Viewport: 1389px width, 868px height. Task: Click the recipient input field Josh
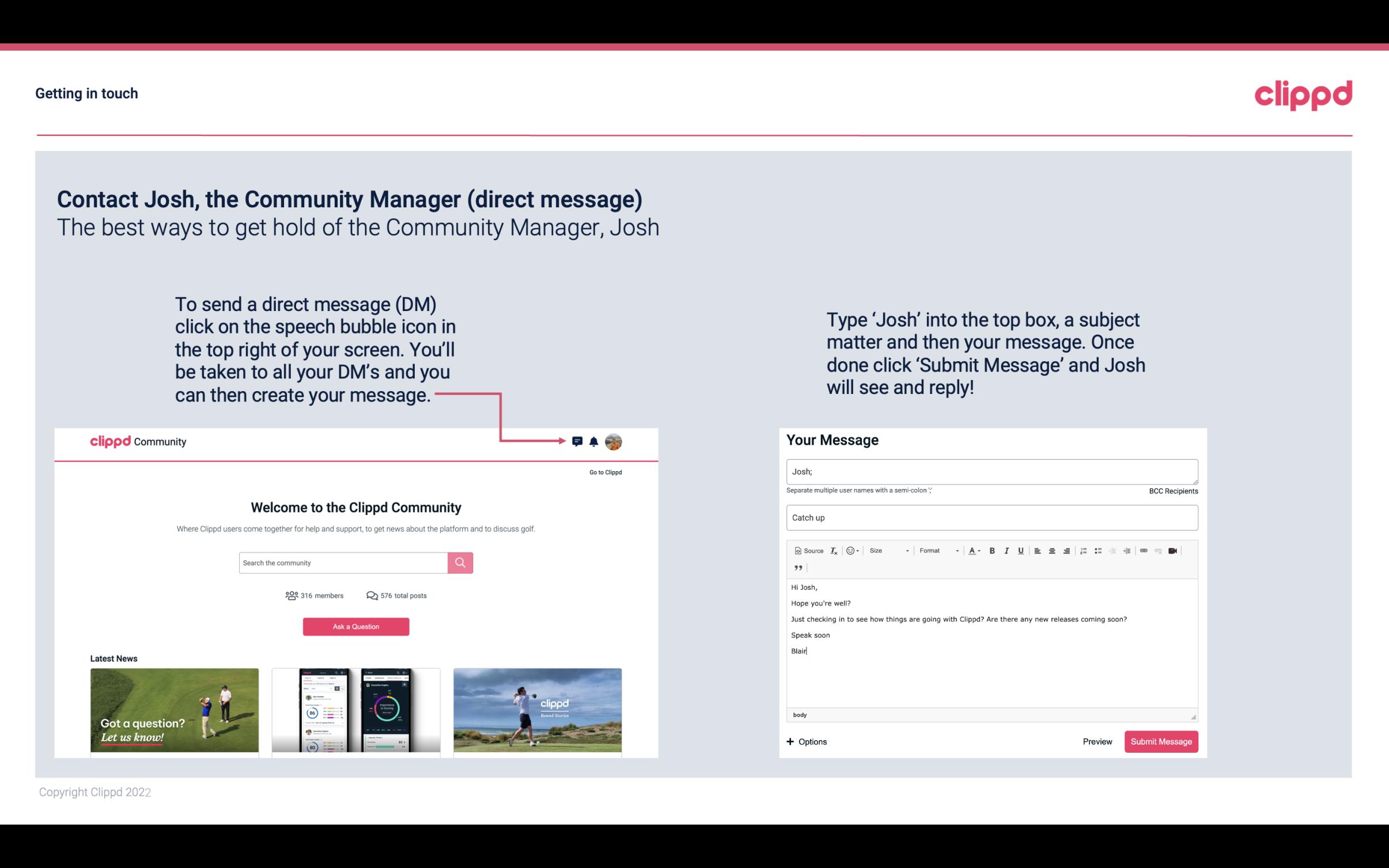(x=992, y=471)
